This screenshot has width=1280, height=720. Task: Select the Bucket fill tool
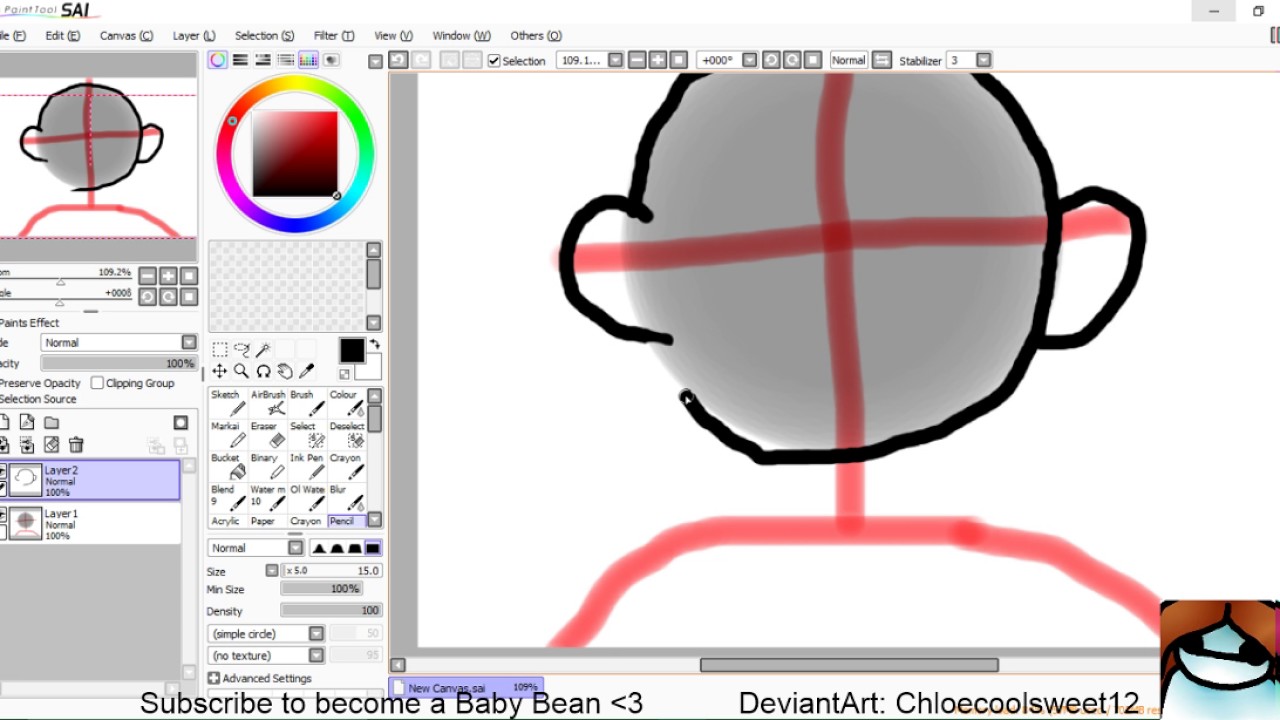[227, 467]
